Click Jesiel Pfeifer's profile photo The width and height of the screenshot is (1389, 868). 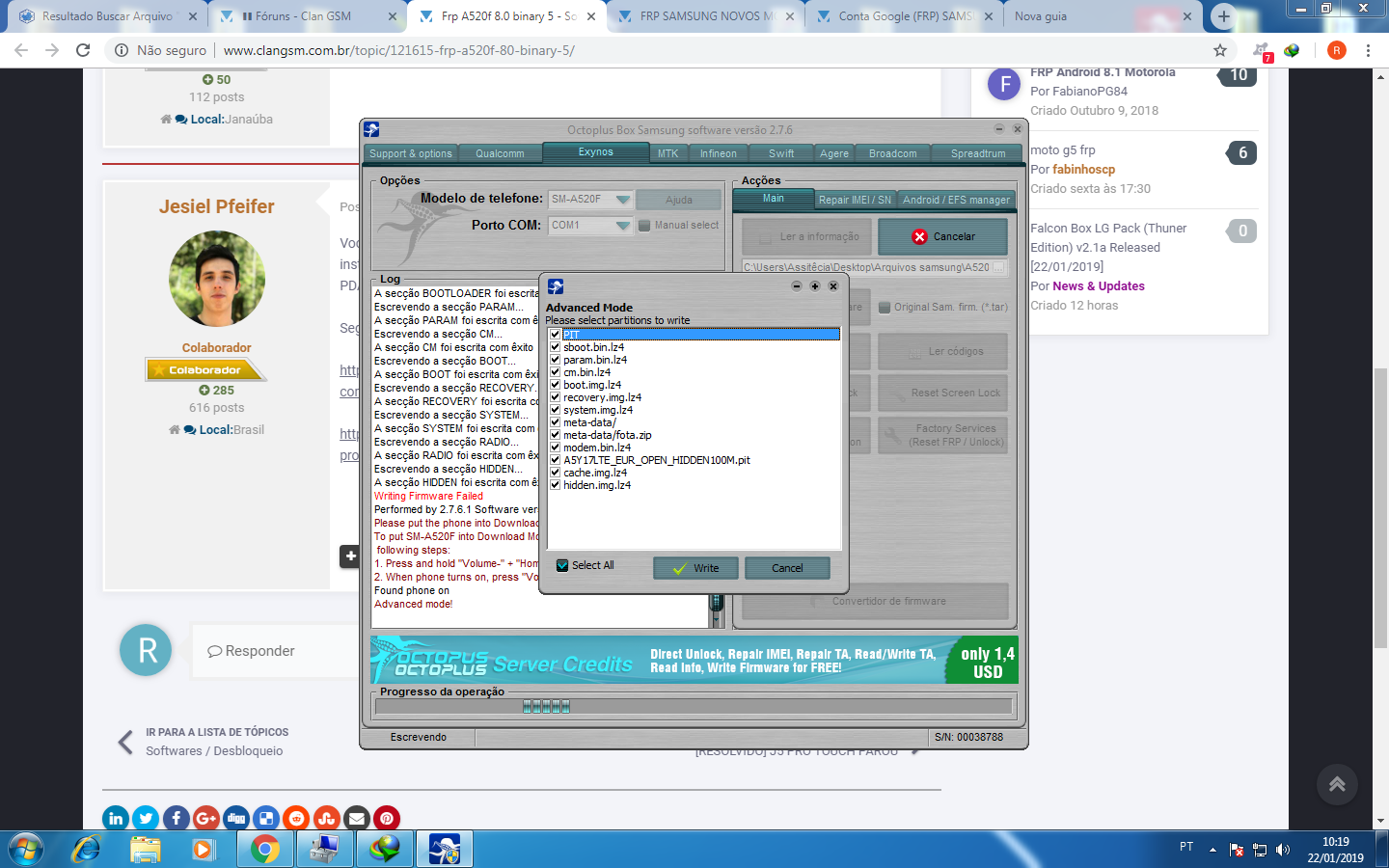pos(217,279)
